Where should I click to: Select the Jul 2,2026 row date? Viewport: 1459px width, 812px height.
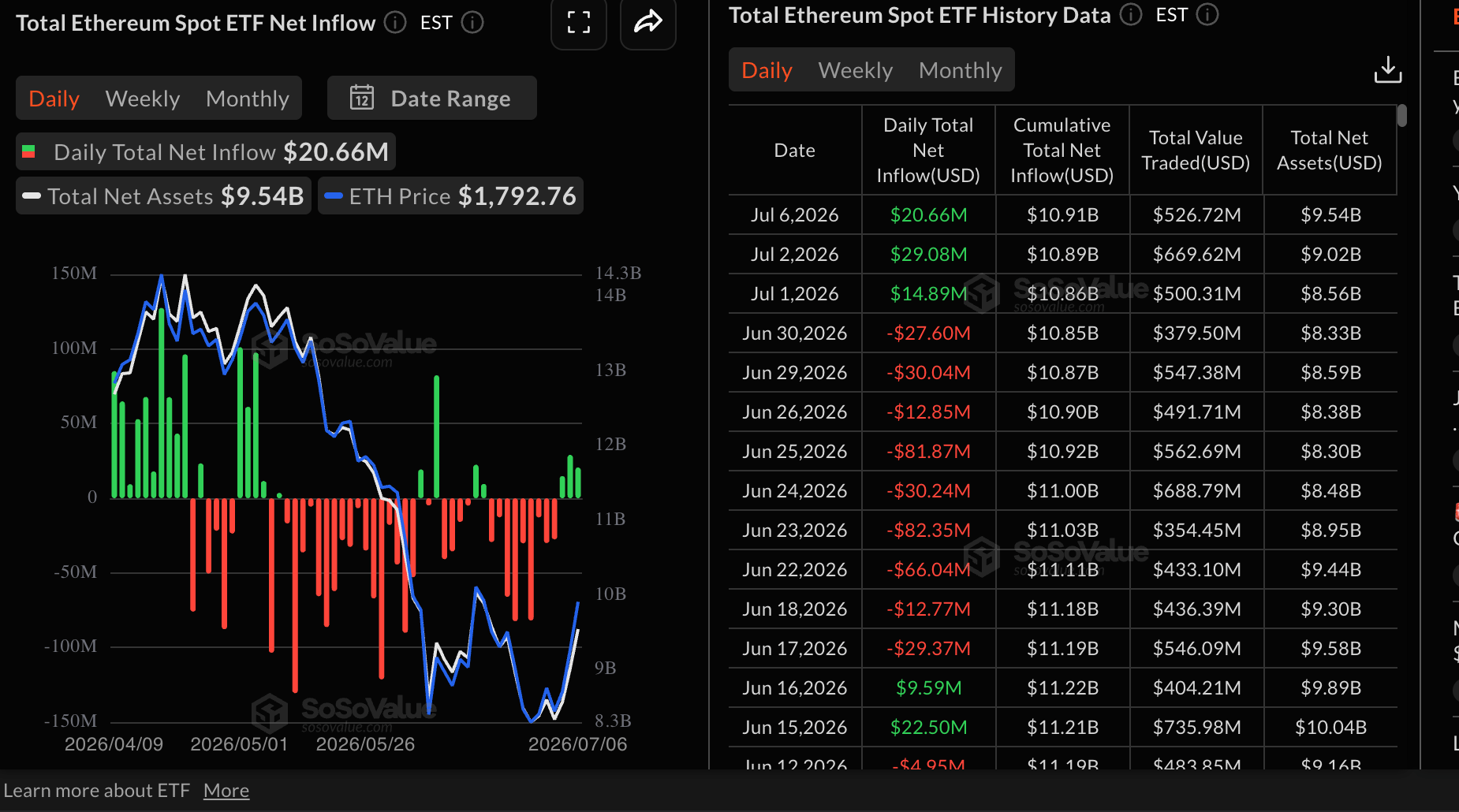click(795, 254)
